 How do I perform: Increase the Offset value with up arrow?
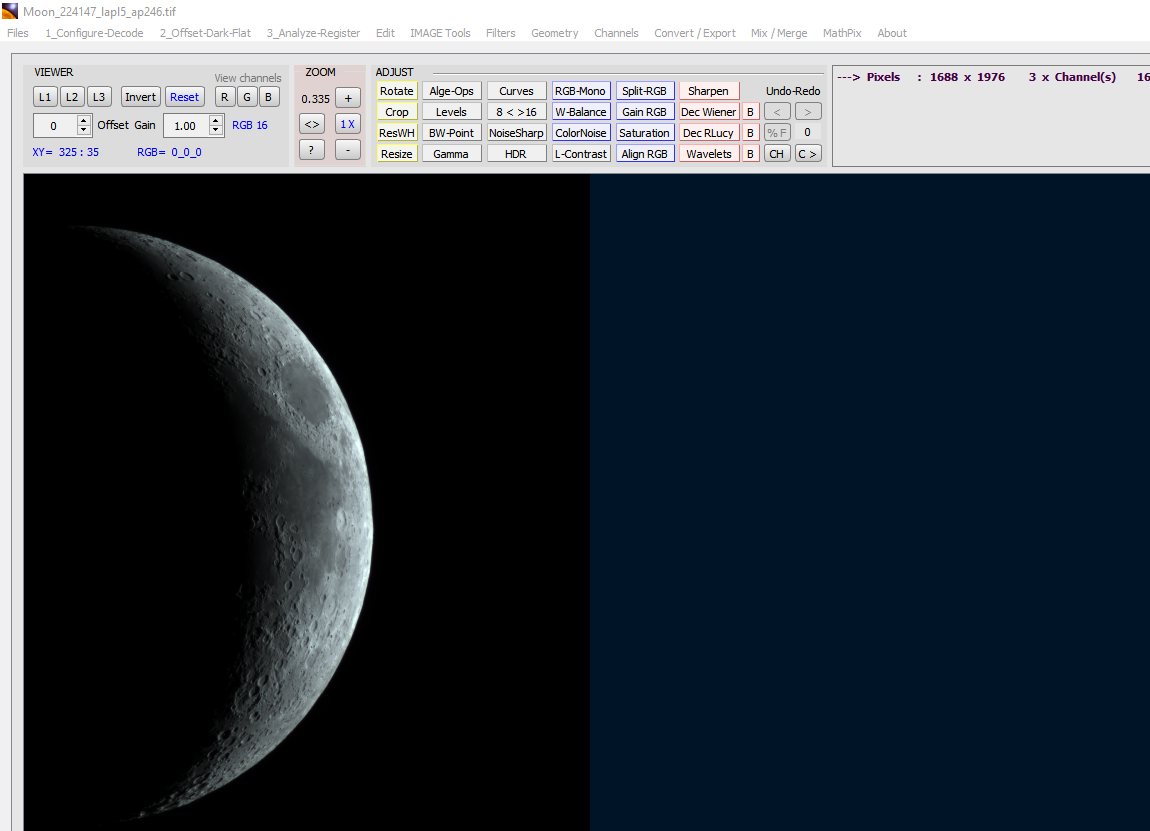84,120
